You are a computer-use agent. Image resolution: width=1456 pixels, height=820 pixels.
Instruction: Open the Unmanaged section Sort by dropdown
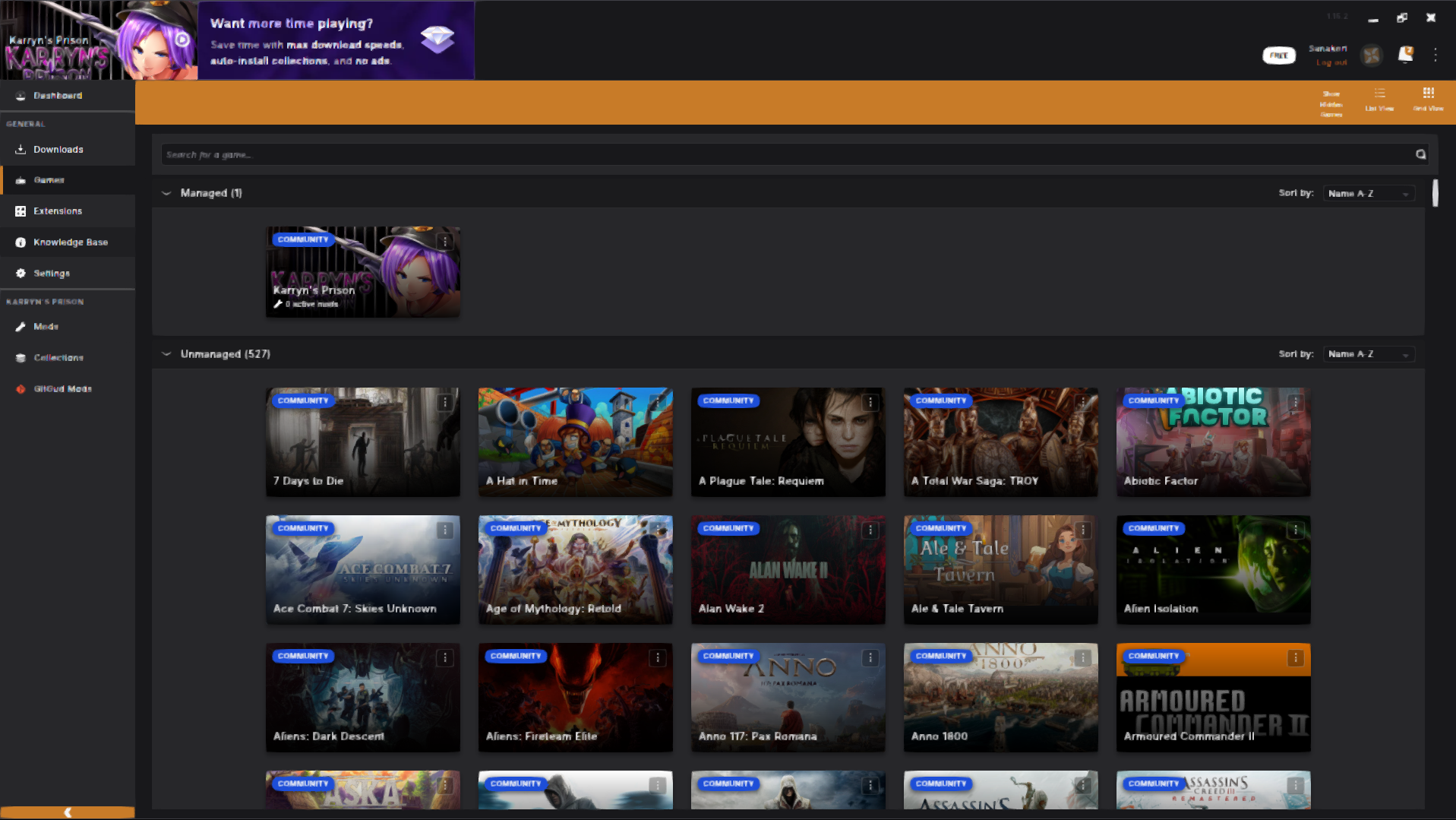pyautogui.click(x=1369, y=354)
